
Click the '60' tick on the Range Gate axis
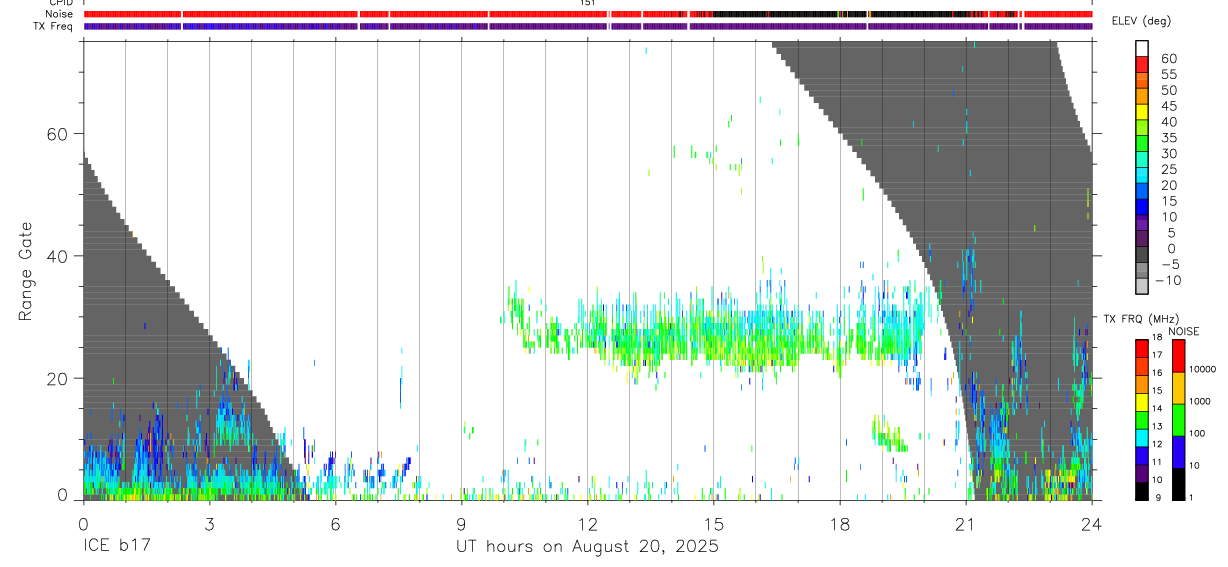pyautogui.click(x=59, y=134)
